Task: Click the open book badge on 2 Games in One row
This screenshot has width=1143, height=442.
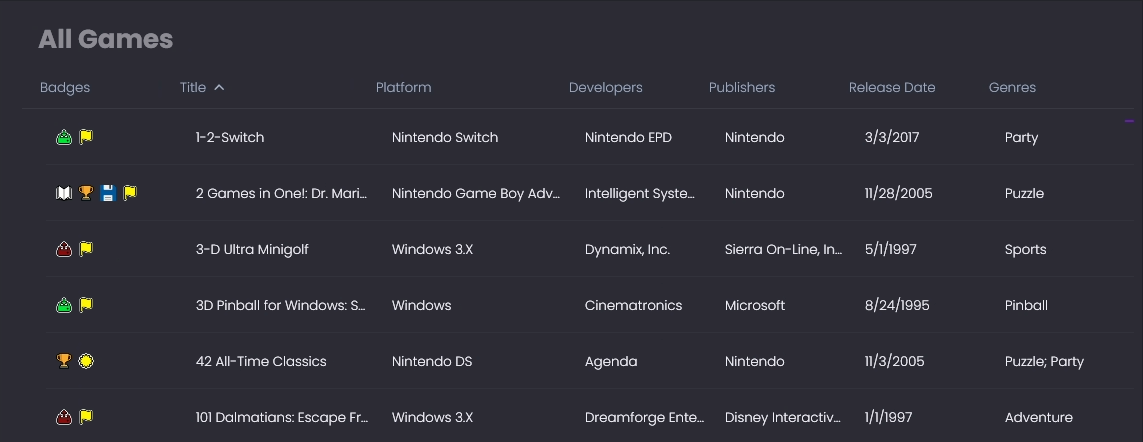Action: tap(64, 193)
